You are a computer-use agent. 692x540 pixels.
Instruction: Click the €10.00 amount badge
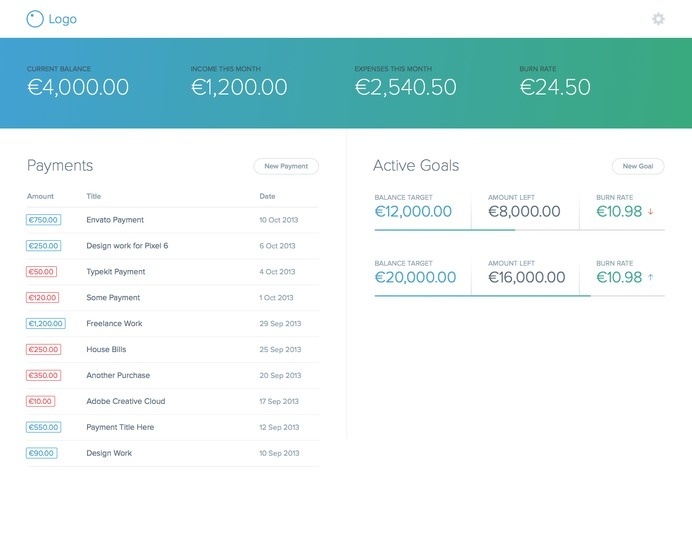[x=40, y=401]
